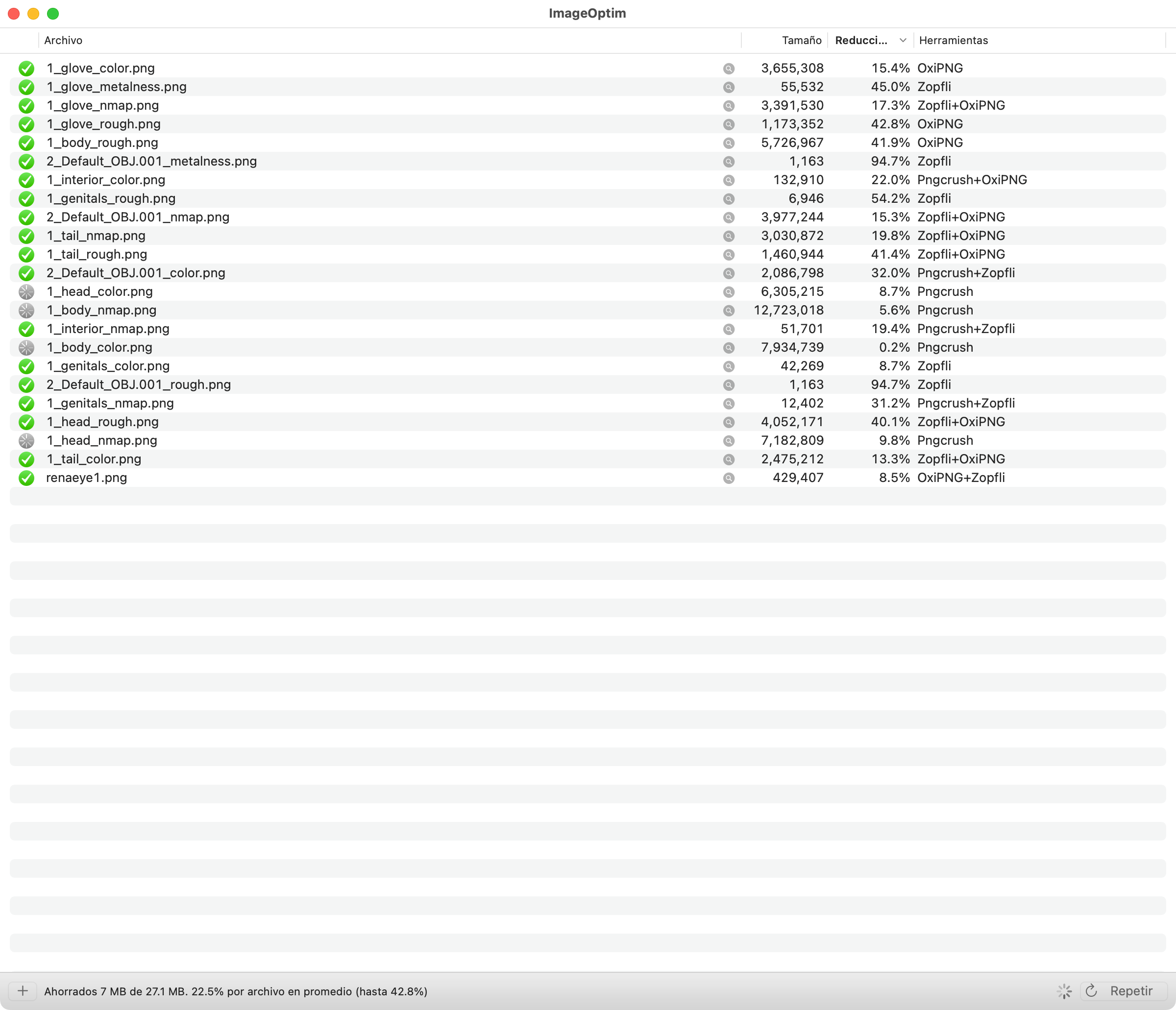The height and width of the screenshot is (1010, 1176).
Task: Select the 1_body_color.png file row
Action: pos(99,347)
